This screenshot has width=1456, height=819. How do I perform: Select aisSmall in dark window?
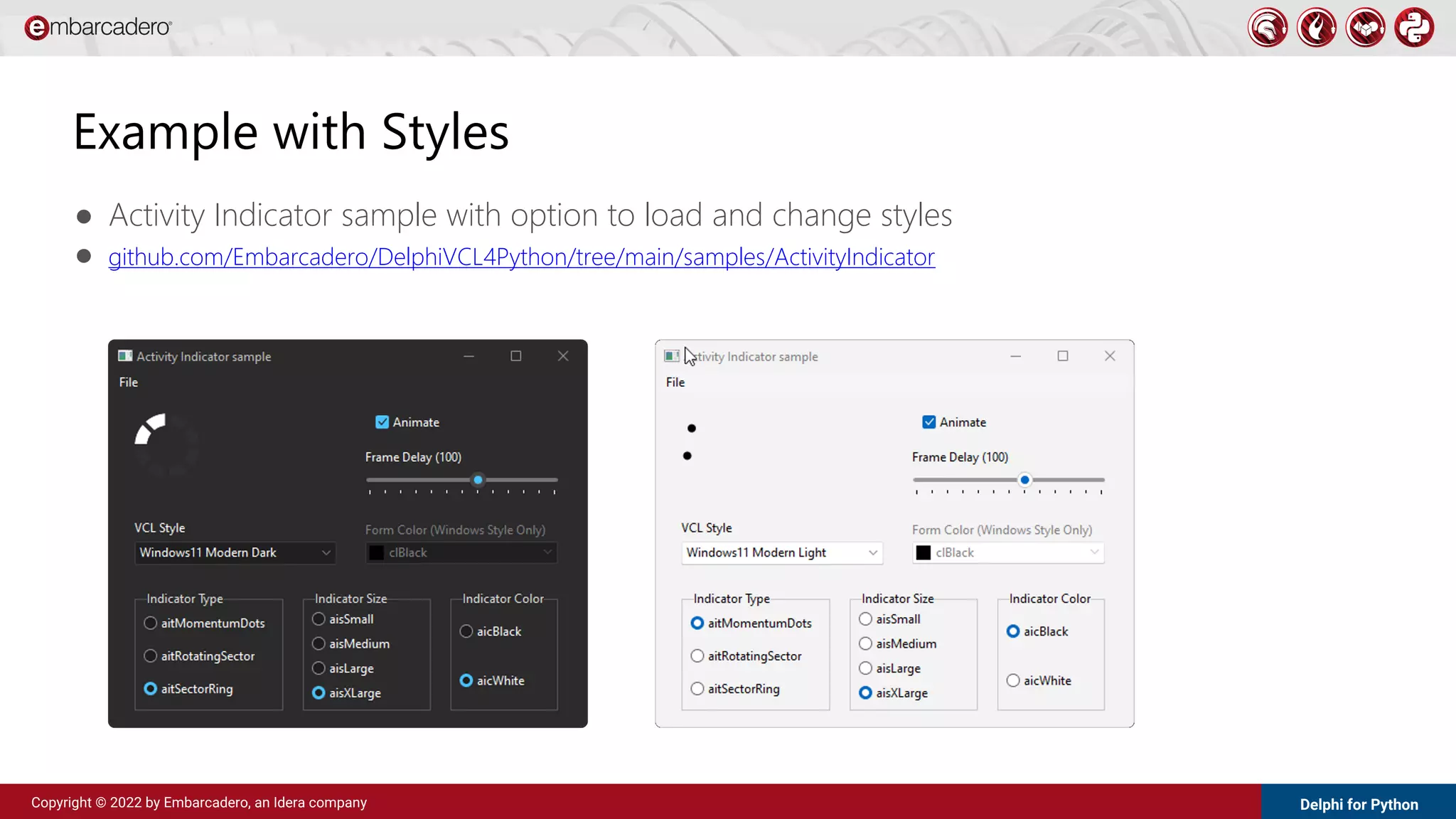tap(343, 619)
